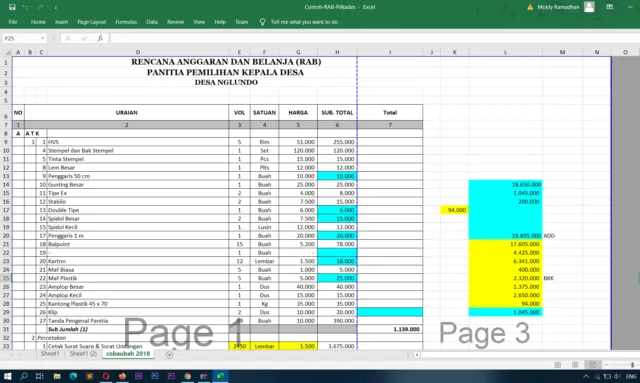Switch to the Insert ribbon tab

62,22
